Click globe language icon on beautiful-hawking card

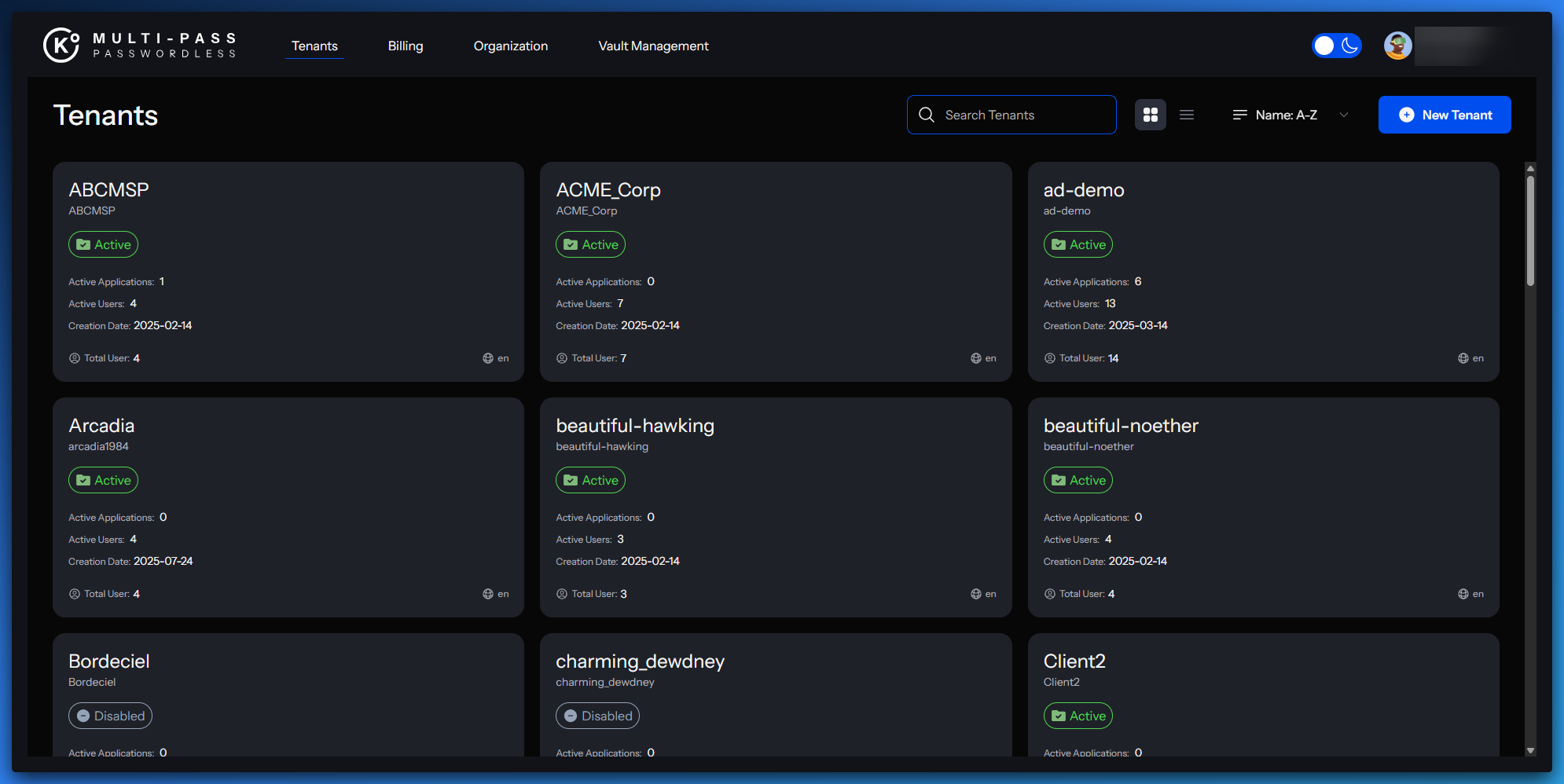tap(976, 594)
